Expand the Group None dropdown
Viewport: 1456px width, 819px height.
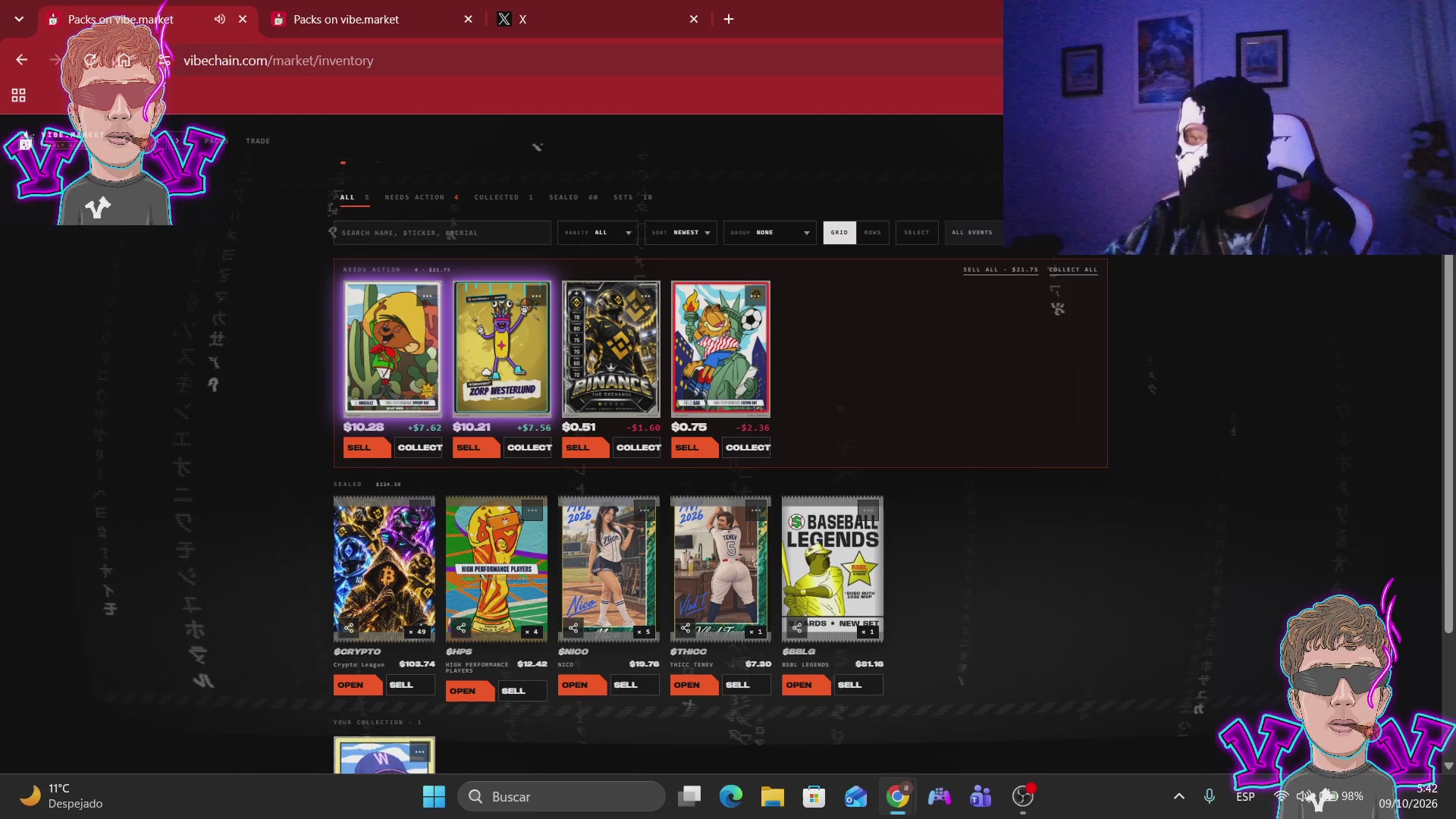tap(770, 233)
